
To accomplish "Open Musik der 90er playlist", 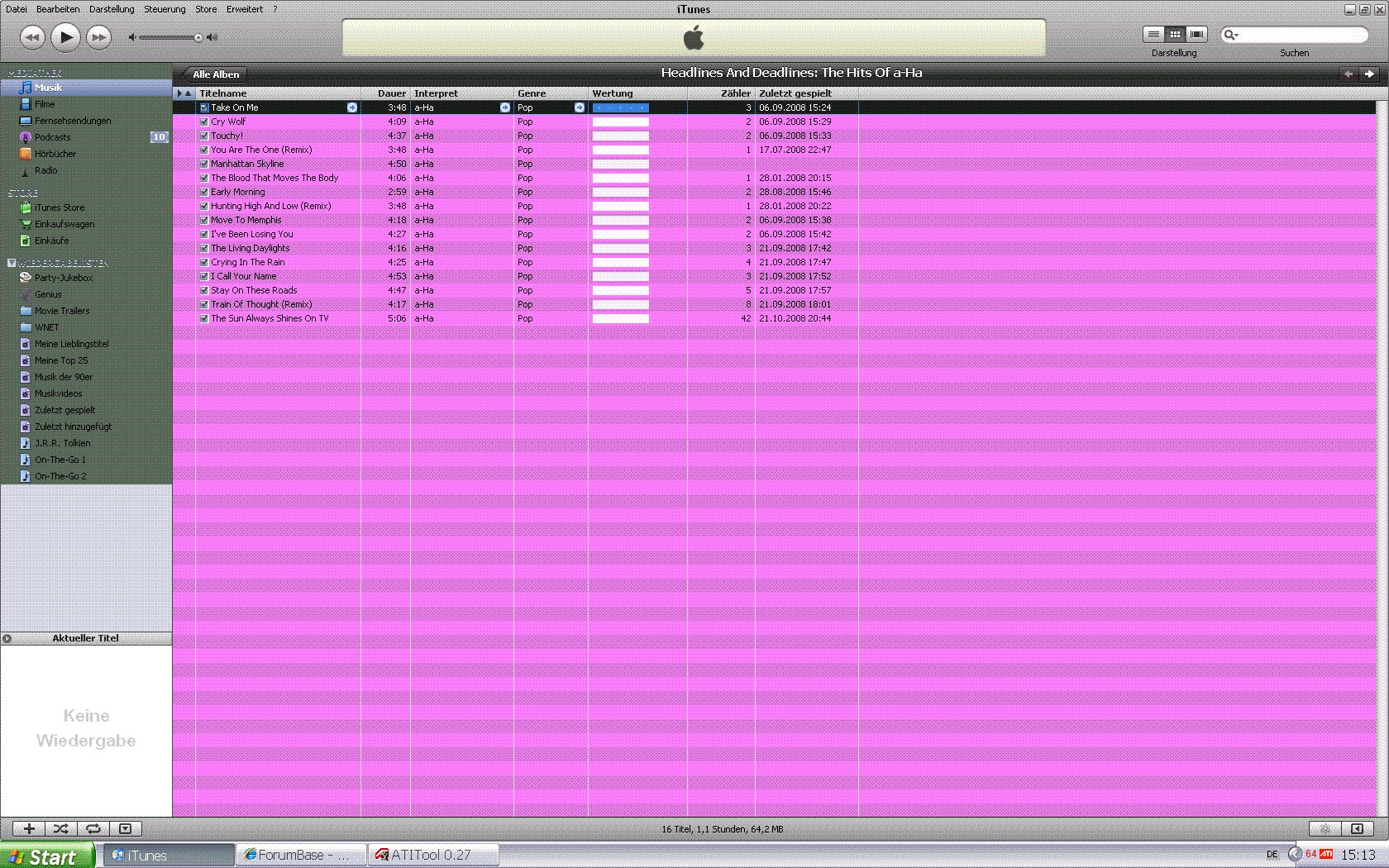I will pos(86,377).
